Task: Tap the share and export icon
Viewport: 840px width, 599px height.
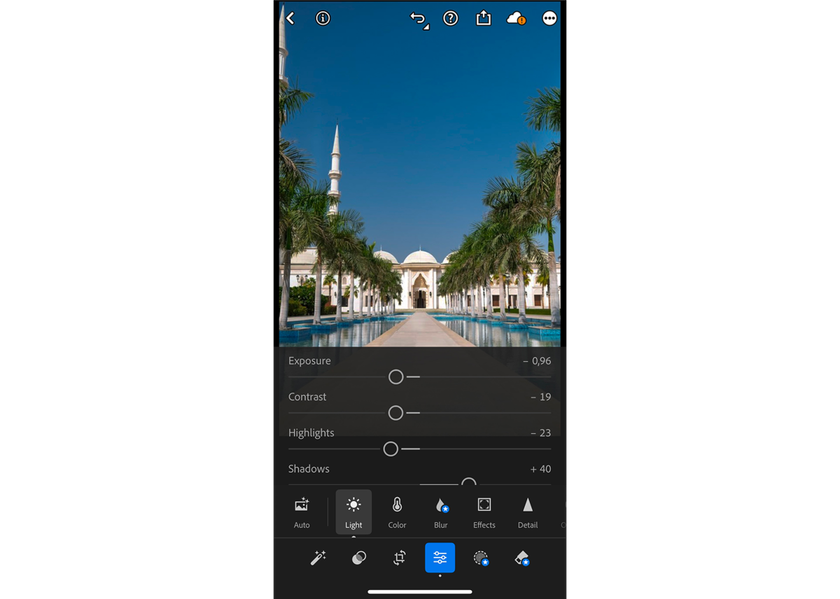Action: point(483,18)
